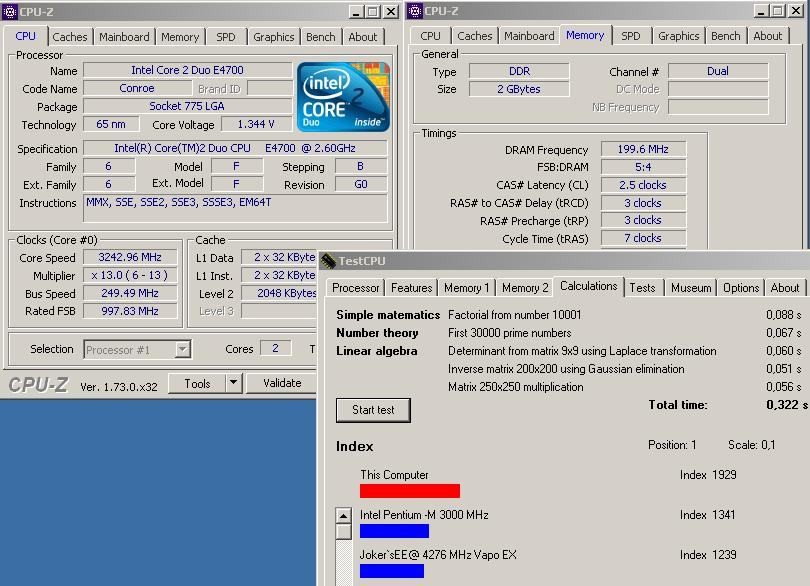Click the Revision value 'G0'
The width and height of the screenshot is (810, 586).
coord(361,184)
